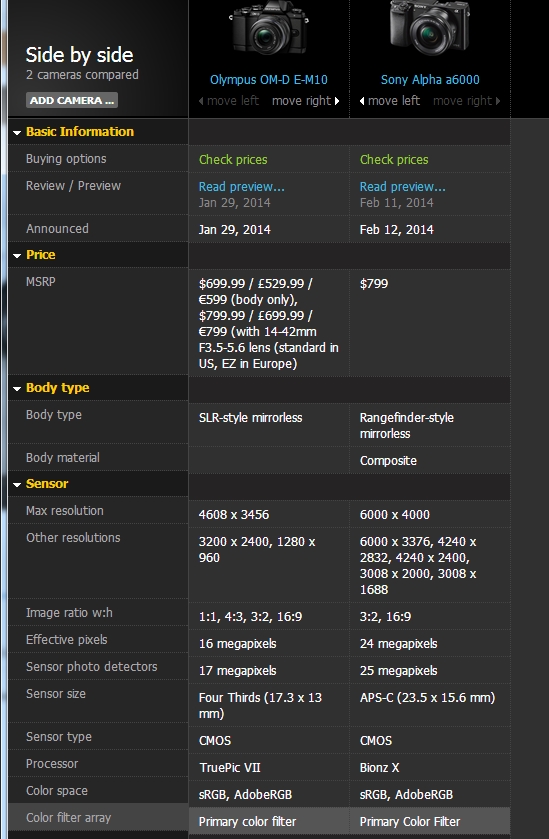Check prices for the Olympus

233,159
